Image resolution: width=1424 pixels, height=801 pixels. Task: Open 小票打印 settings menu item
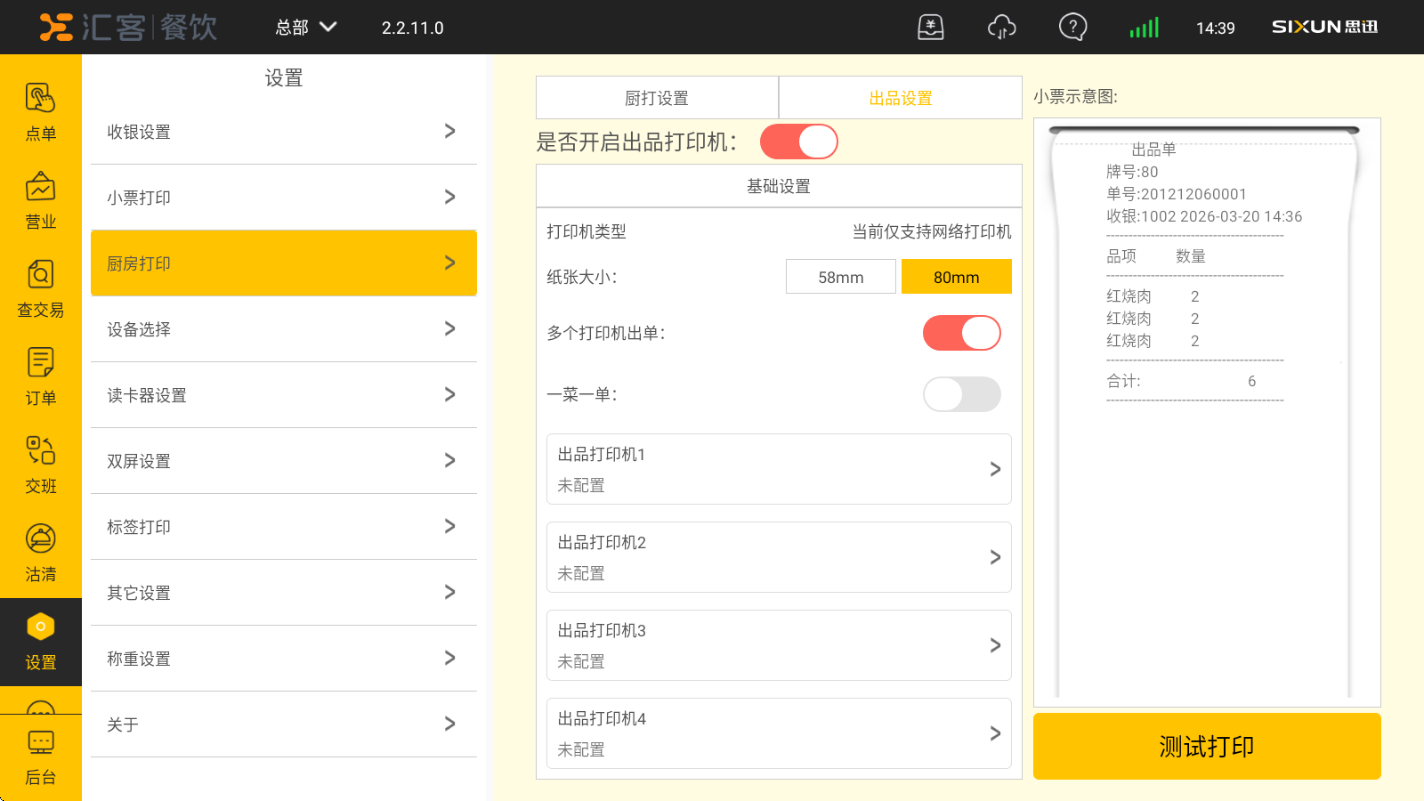point(283,198)
